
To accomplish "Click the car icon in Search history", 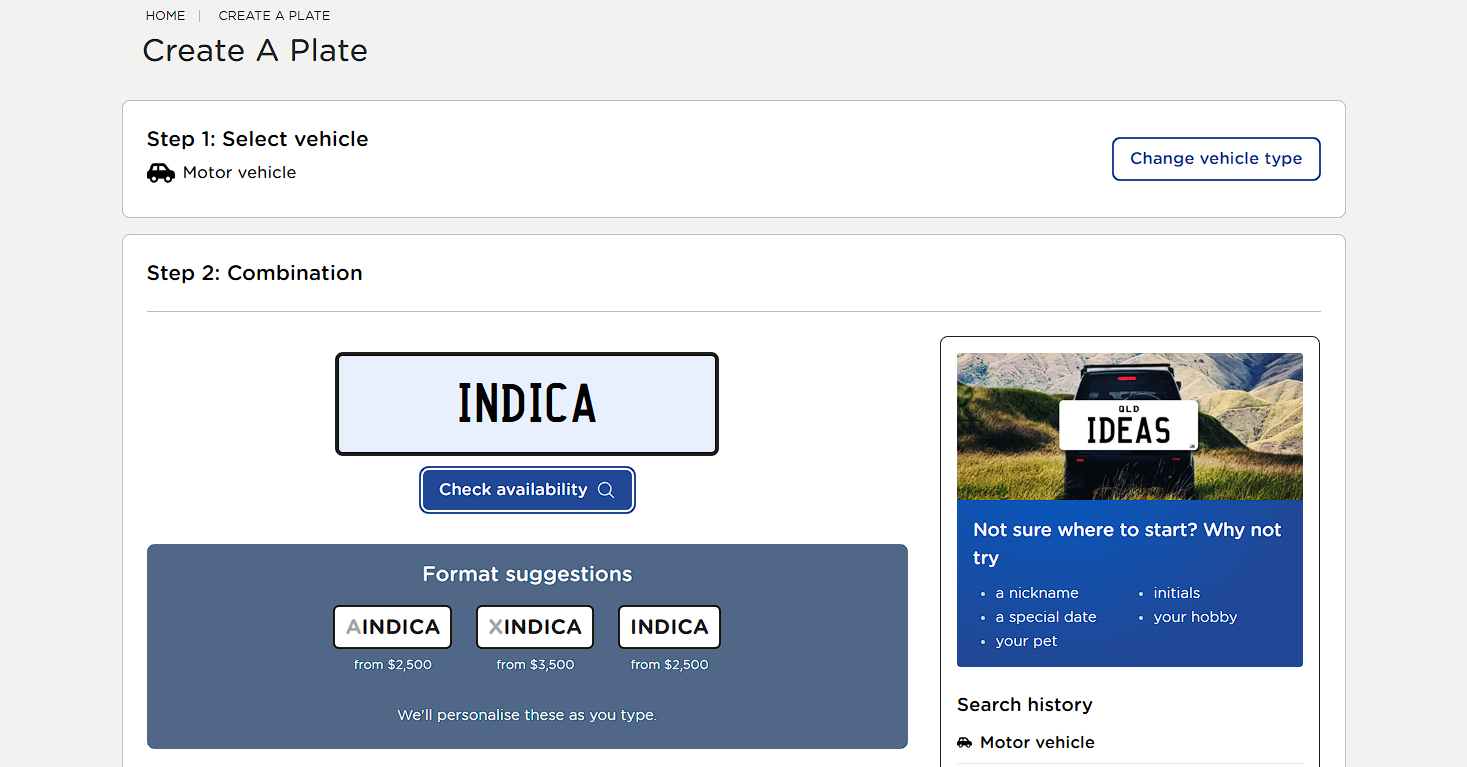I will click(964, 743).
